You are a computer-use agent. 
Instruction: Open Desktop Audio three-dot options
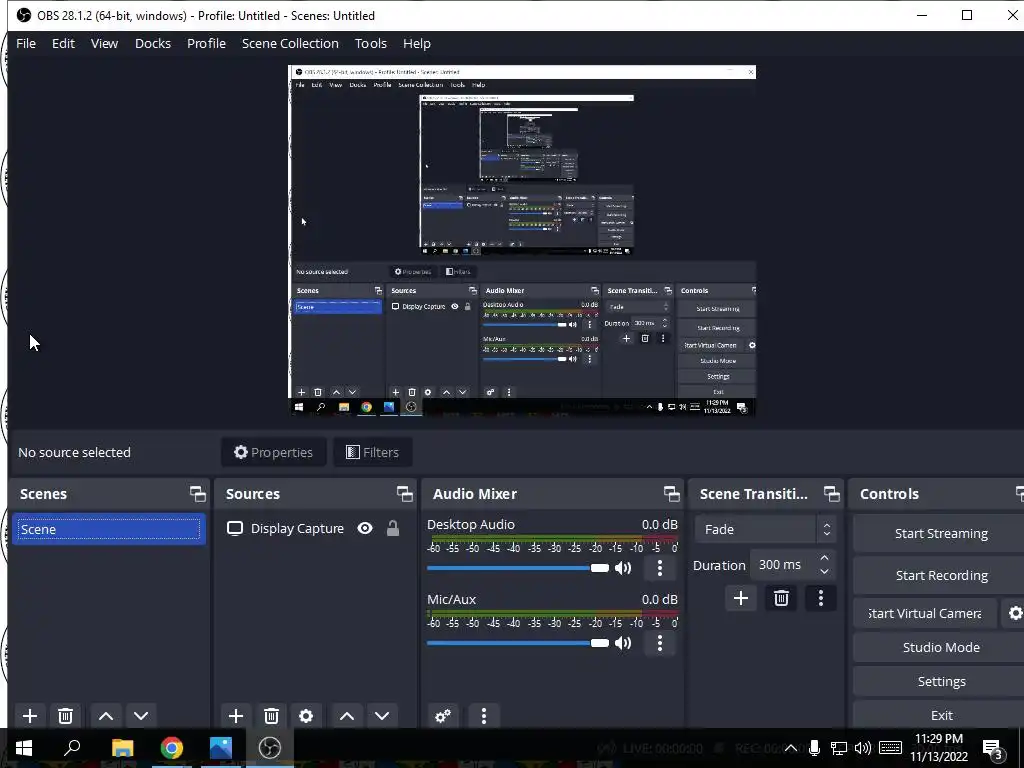pyautogui.click(x=660, y=568)
